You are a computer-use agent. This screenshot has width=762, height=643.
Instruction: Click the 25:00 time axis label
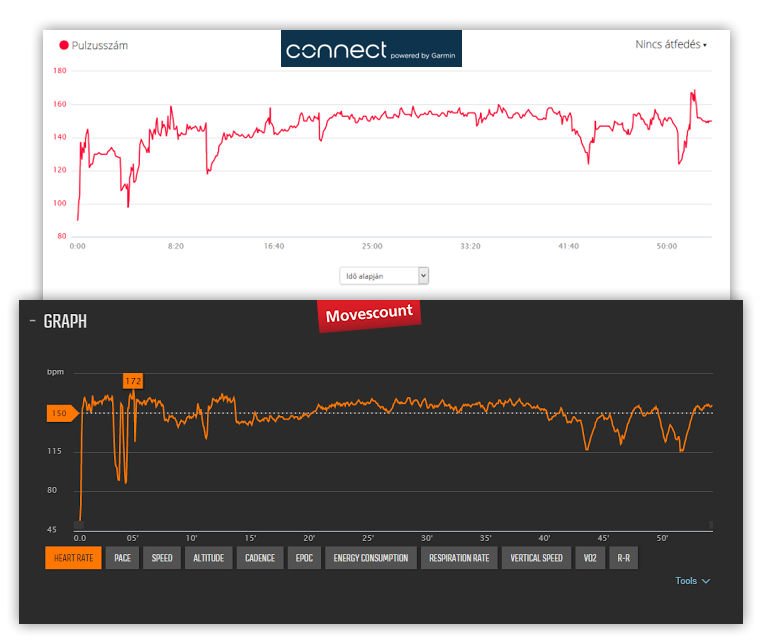pos(372,246)
